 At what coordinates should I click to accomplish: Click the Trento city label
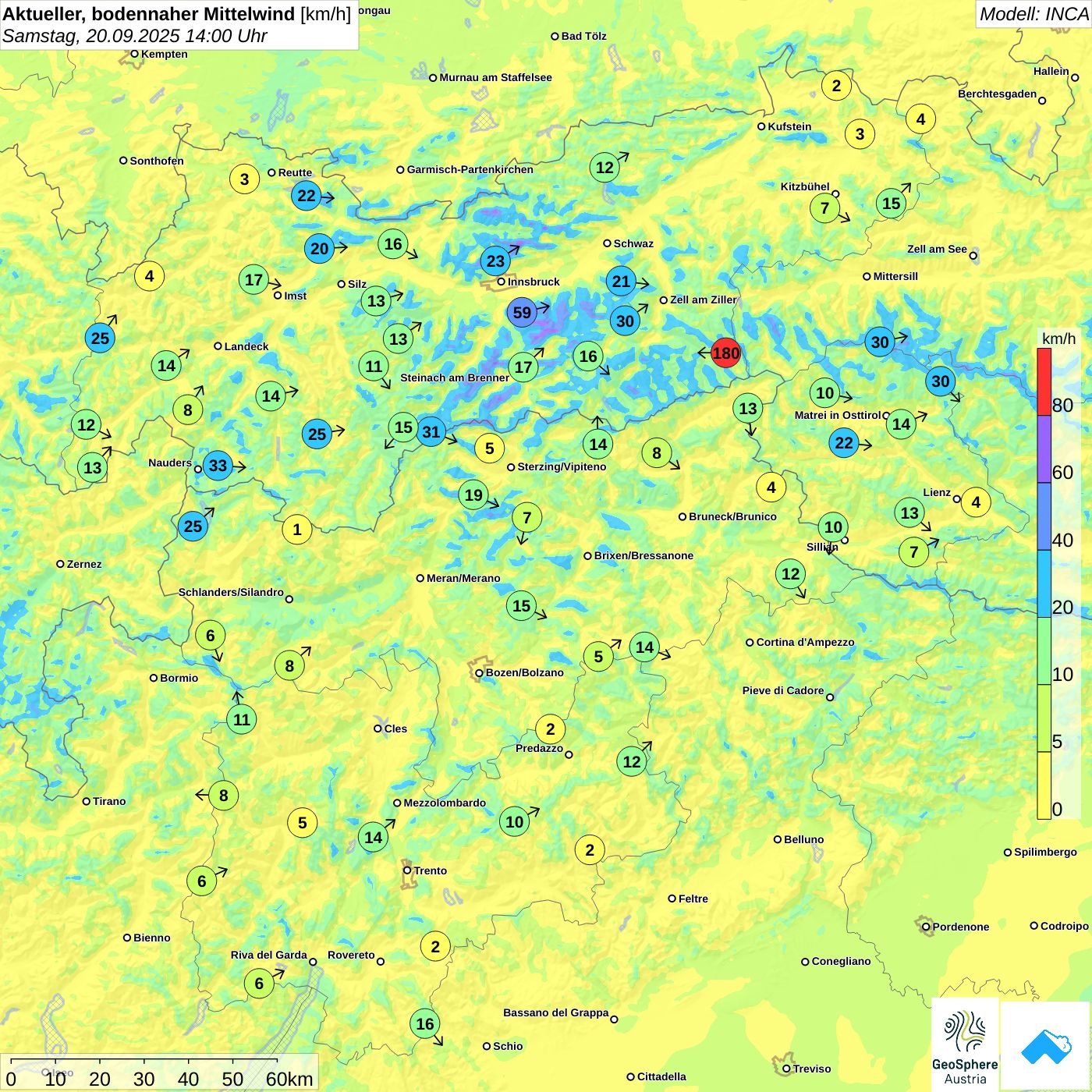click(x=431, y=870)
